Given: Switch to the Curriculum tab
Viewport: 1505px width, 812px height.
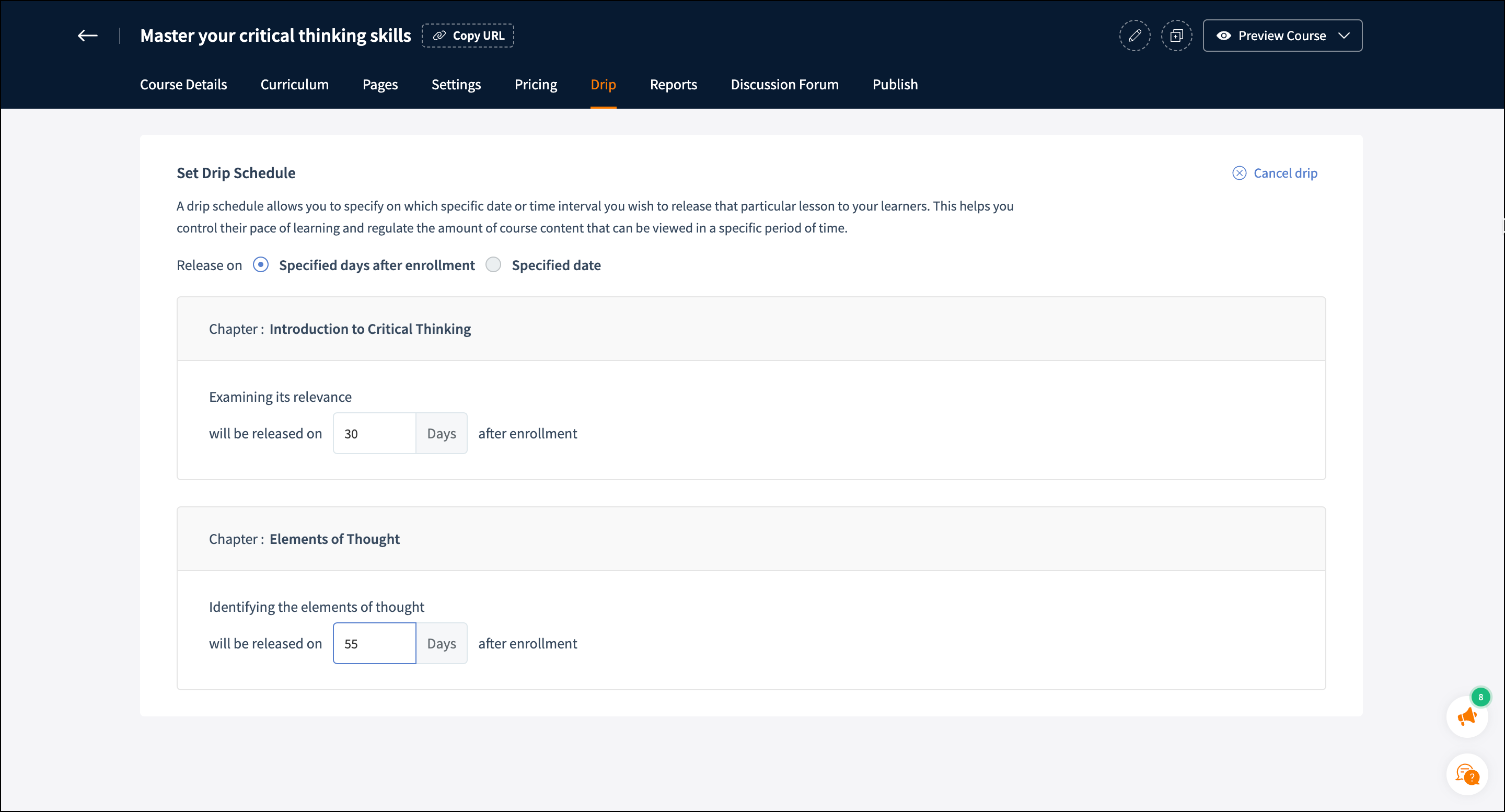Looking at the screenshot, I should tap(294, 85).
